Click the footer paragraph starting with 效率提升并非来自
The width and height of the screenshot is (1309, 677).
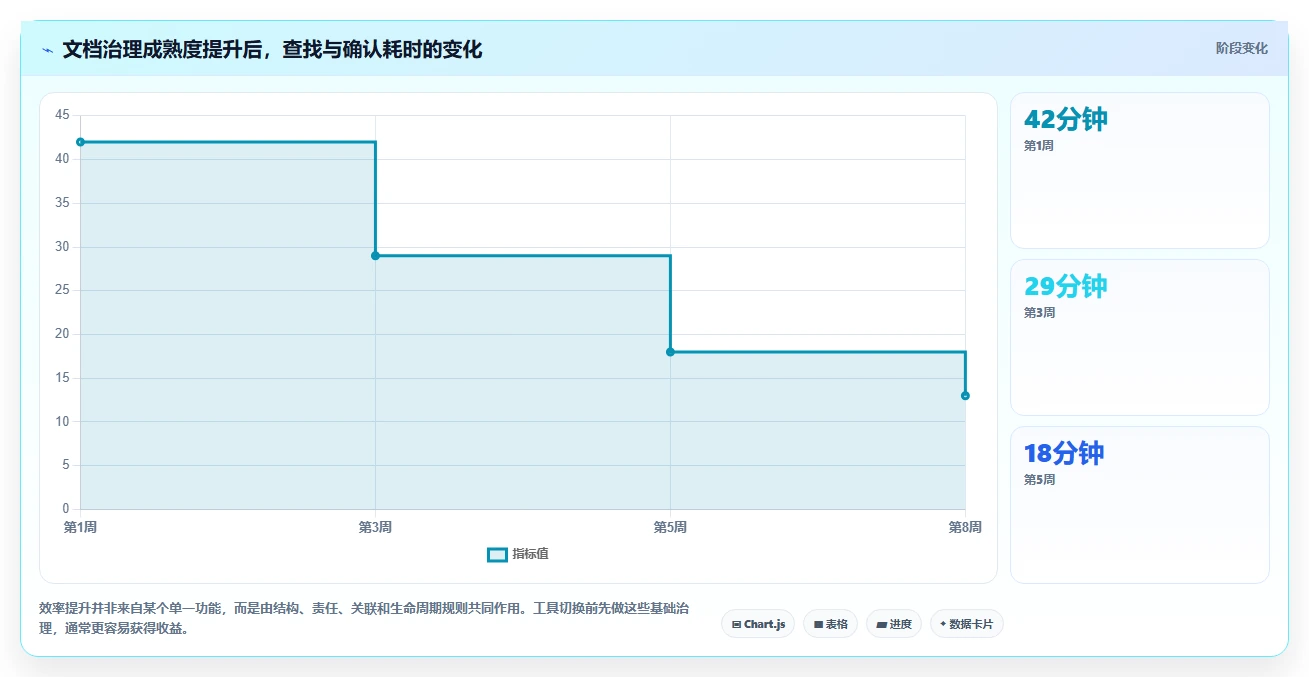click(364, 618)
